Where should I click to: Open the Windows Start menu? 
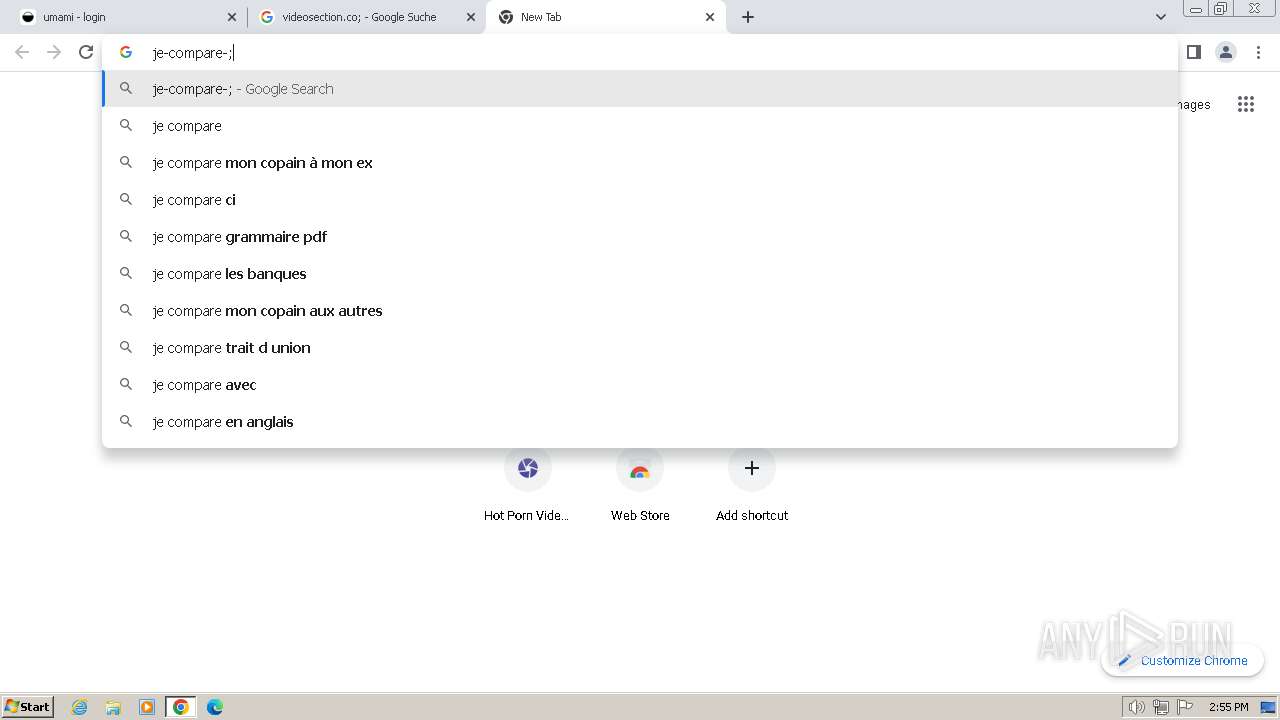[x=28, y=706]
